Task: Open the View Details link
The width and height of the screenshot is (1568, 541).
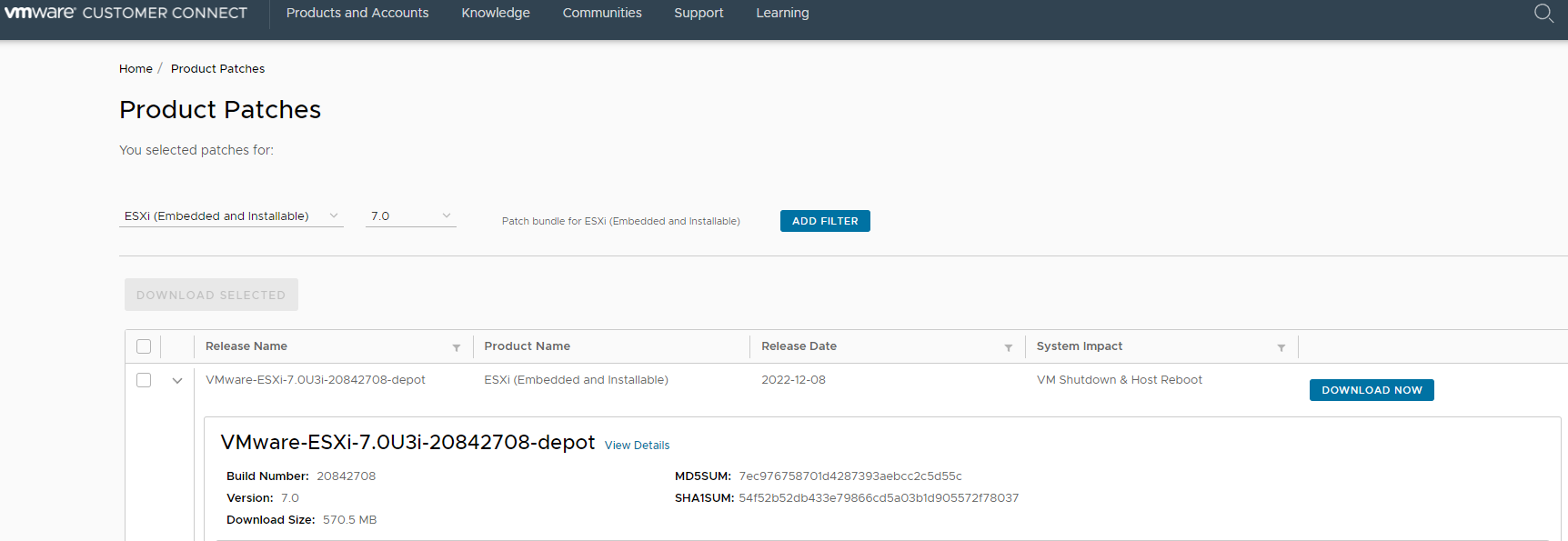Action: [x=637, y=446]
